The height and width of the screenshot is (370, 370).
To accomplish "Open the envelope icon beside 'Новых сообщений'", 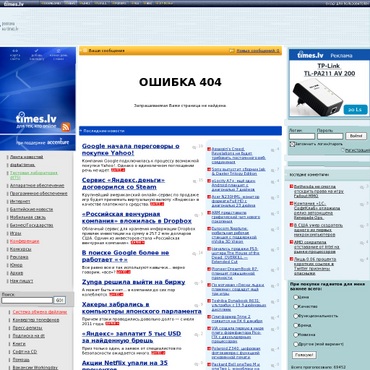I will click(x=232, y=51).
